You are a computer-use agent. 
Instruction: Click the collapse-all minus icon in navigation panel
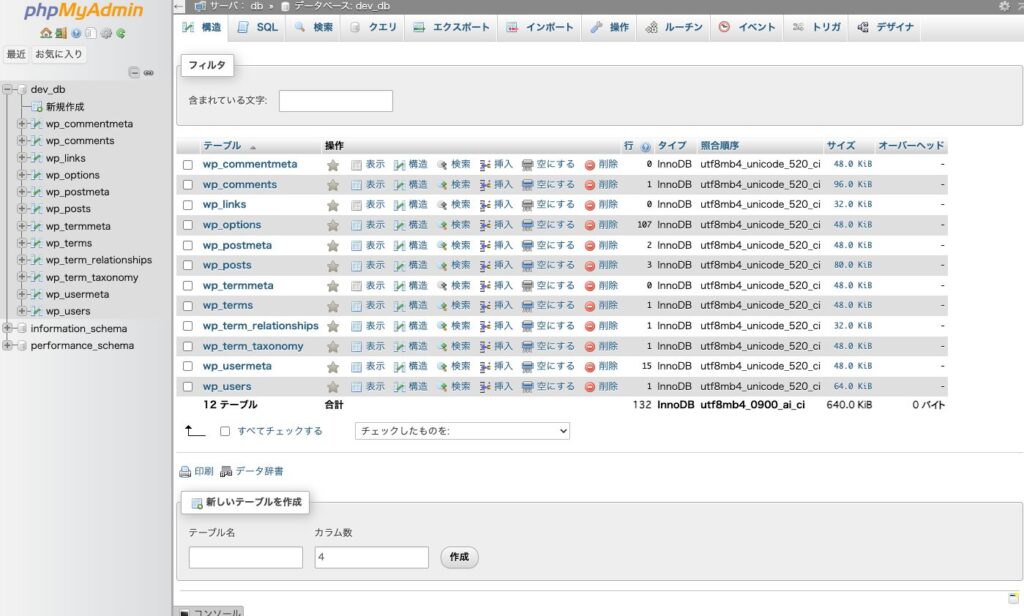click(134, 72)
